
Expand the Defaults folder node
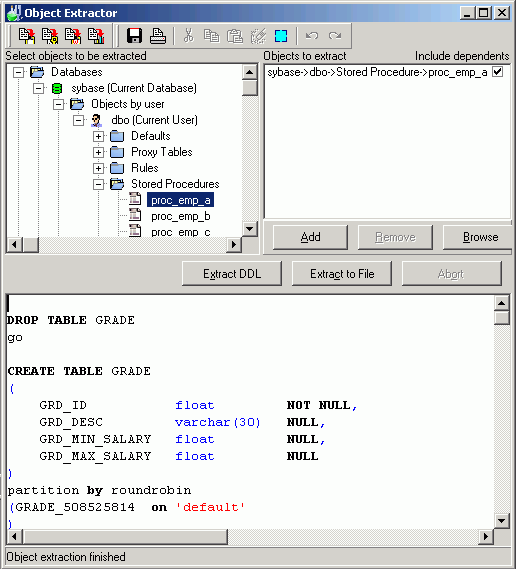click(x=98, y=136)
